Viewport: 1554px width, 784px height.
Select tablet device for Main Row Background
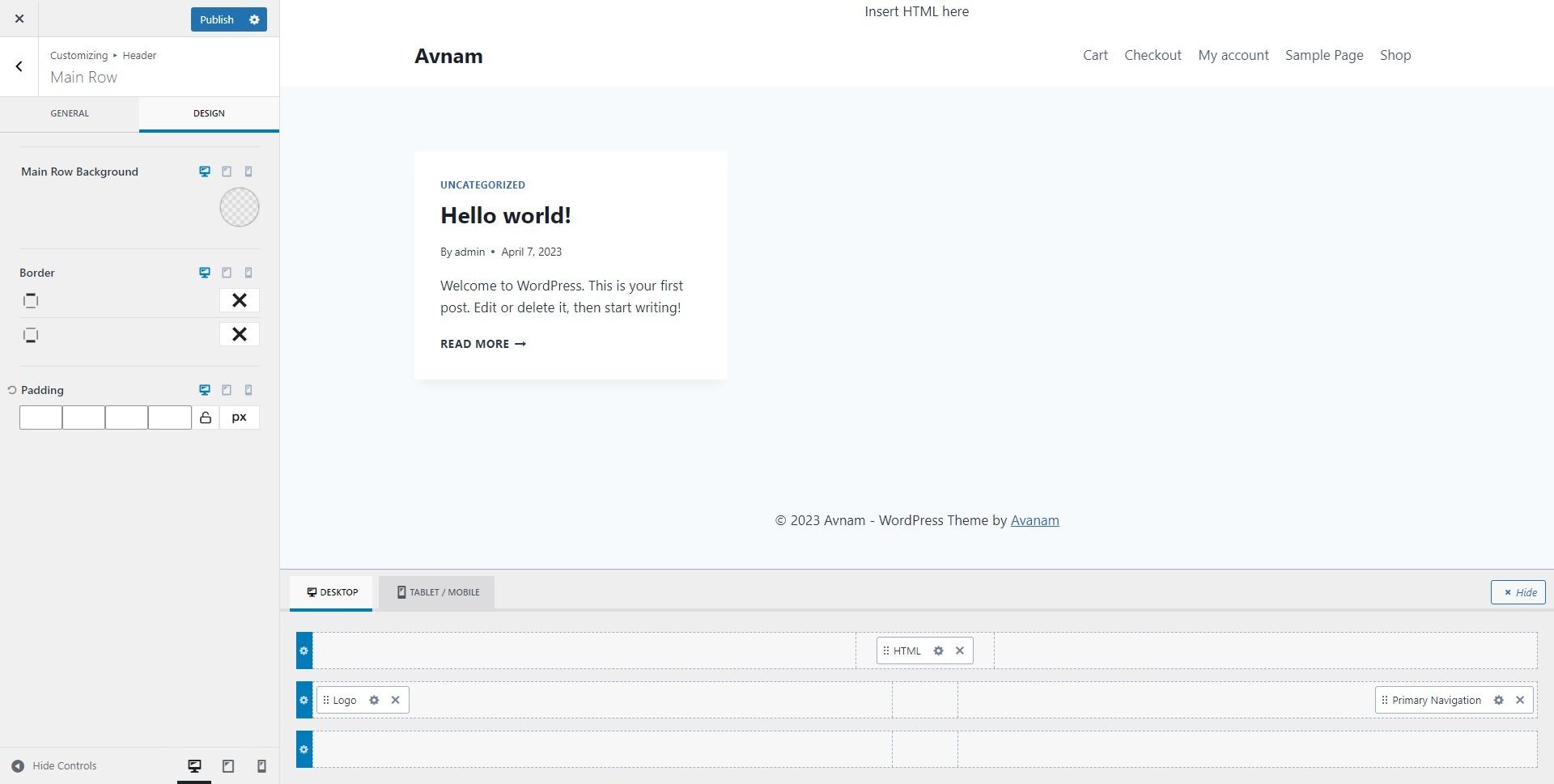pyautogui.click(x=227, y=172)
